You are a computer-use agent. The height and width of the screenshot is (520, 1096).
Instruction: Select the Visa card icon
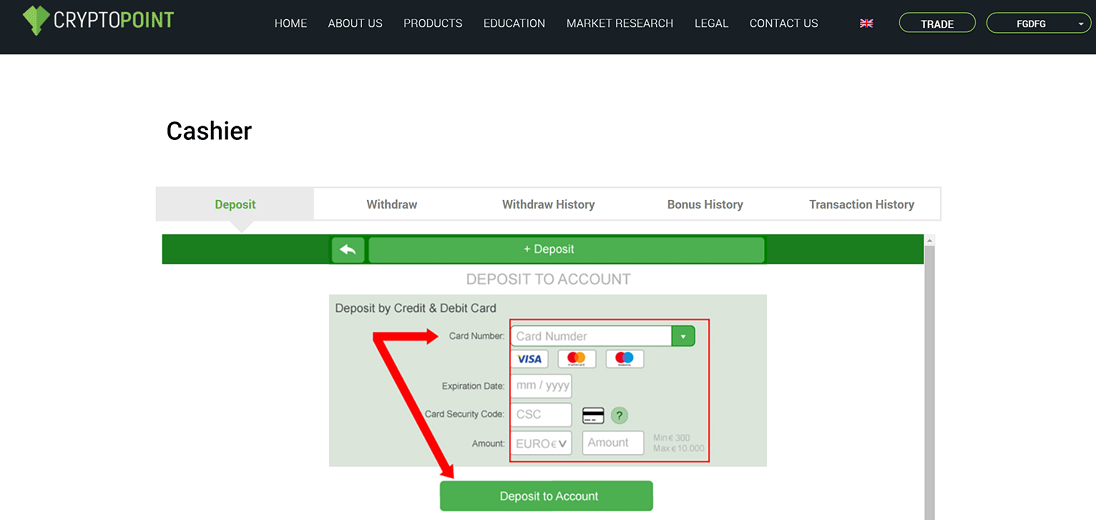point(529,359)
